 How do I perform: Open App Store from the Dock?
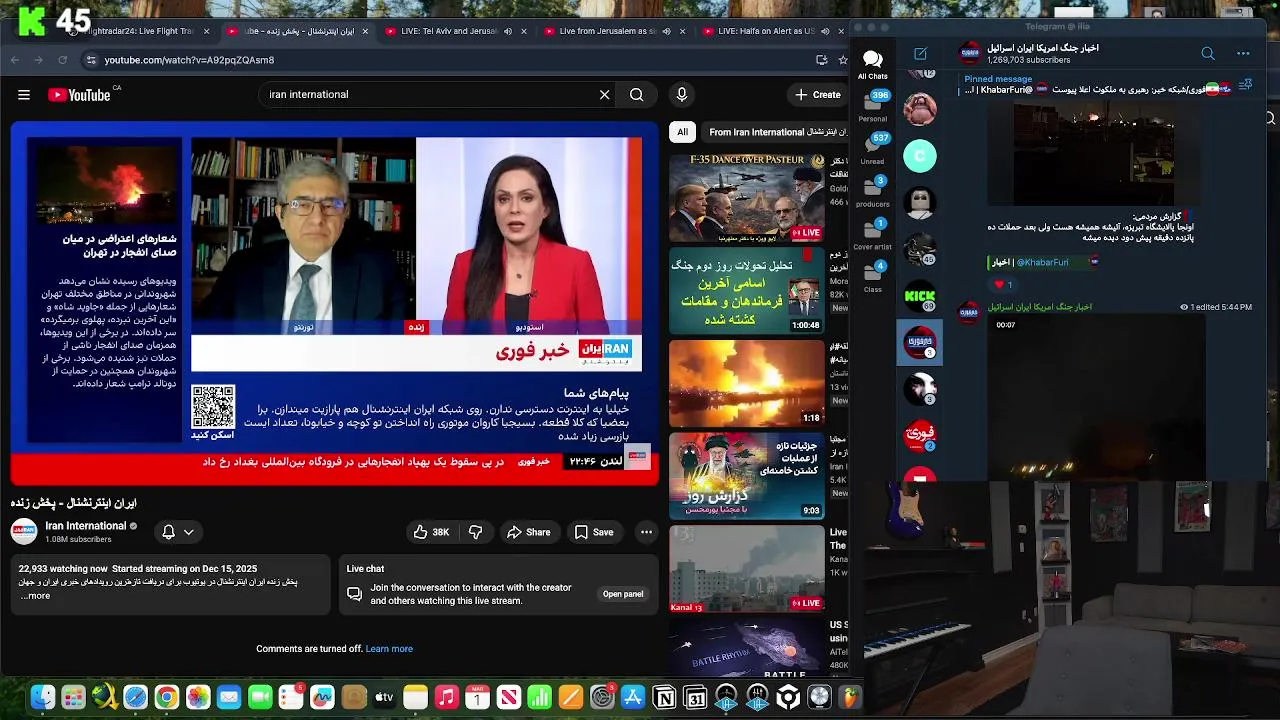point(633,698)
